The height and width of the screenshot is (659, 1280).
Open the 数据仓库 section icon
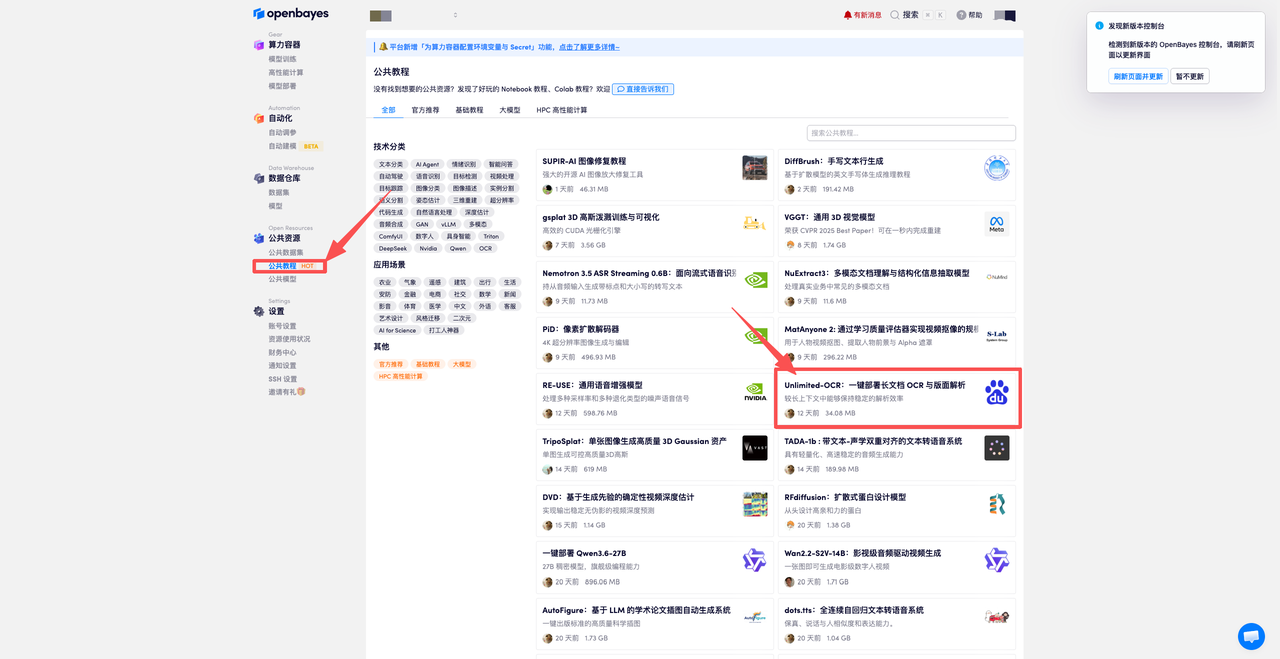click(x=259, y=178)
